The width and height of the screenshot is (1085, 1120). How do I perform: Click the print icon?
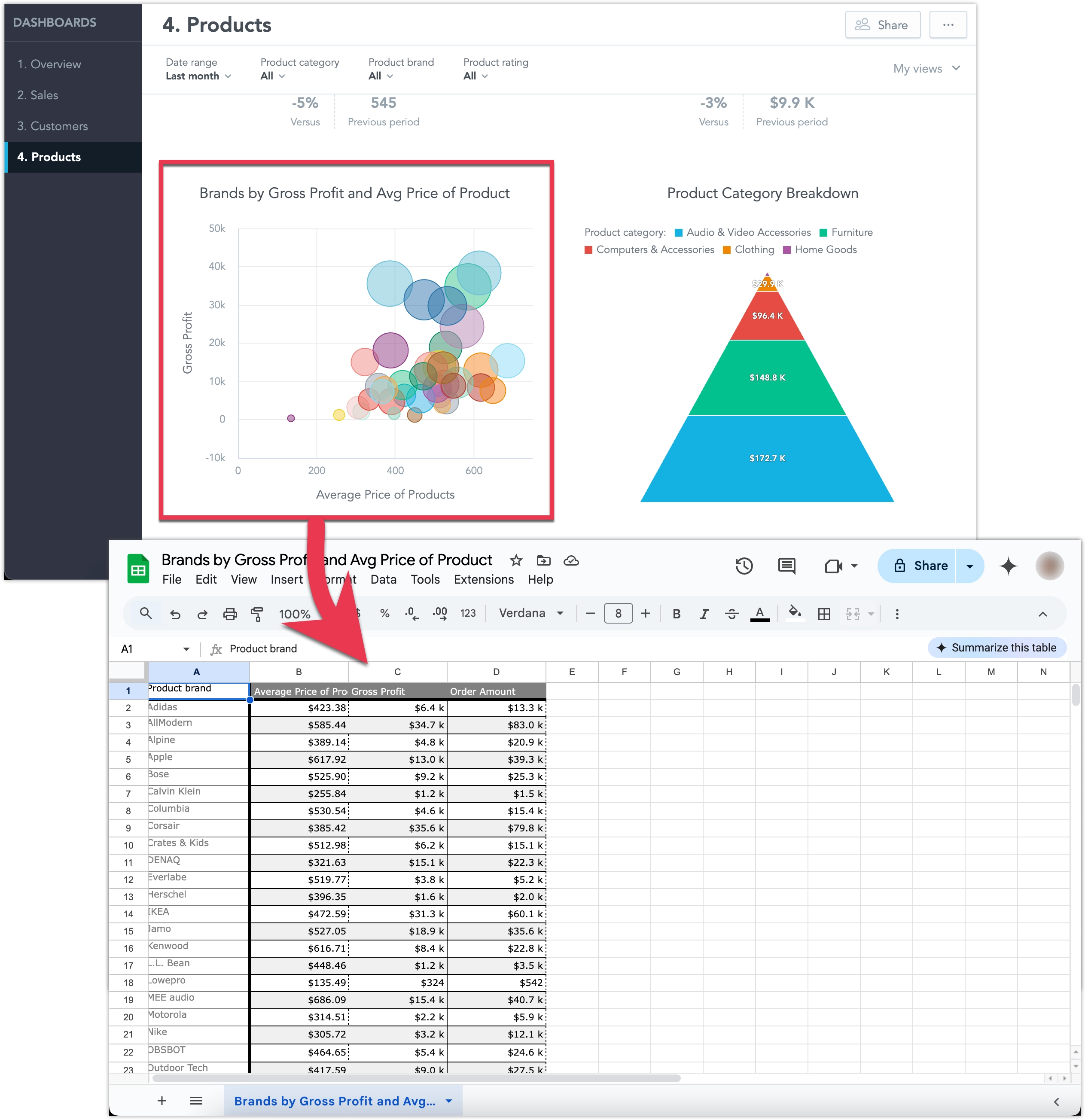click(230, 613)
